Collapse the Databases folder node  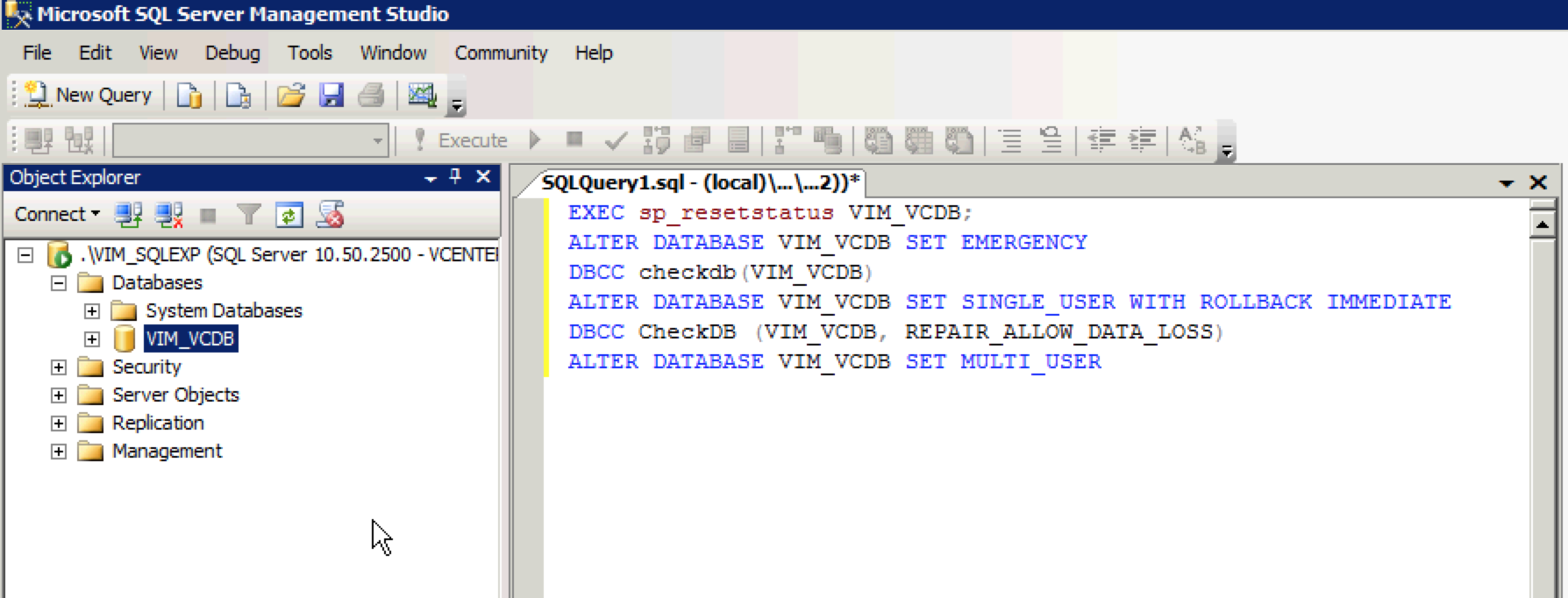58,283
